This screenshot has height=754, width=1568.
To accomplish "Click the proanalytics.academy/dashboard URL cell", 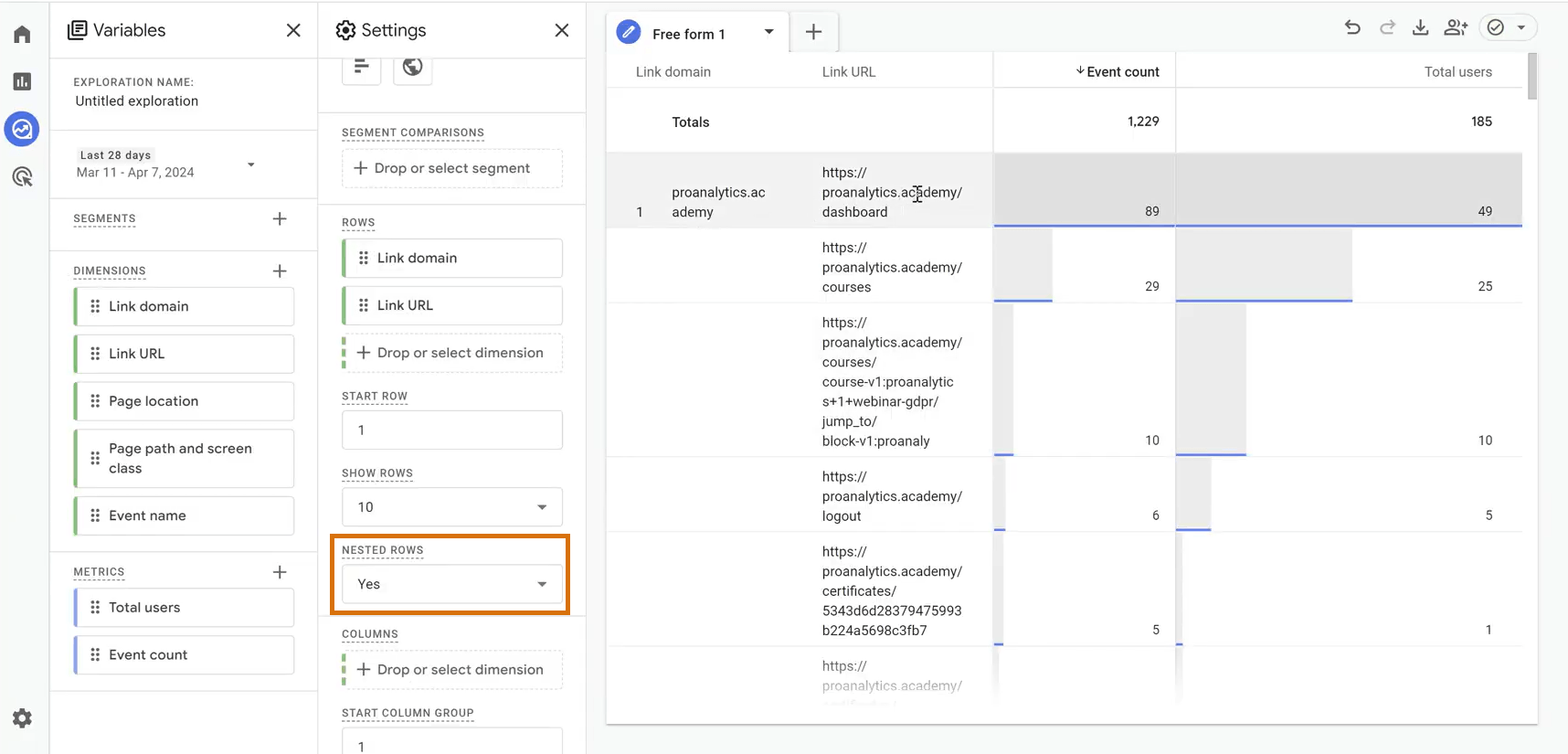I will (892, 192).
